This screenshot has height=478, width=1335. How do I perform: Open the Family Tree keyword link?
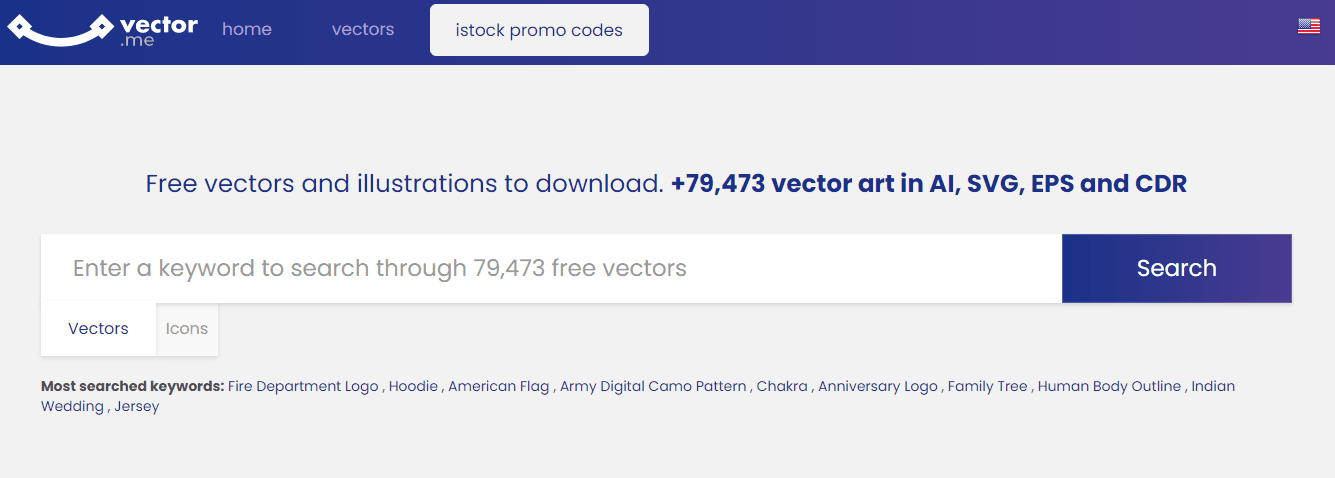[987, 386]
